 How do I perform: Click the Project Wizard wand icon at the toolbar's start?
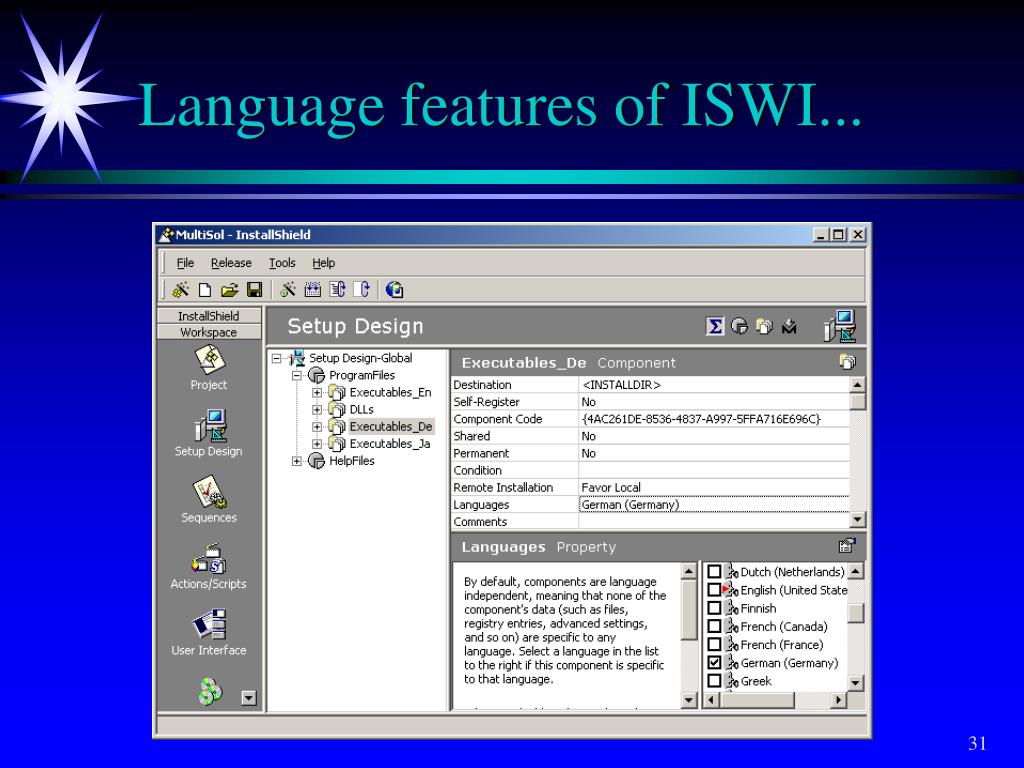[x=180, y=289]
